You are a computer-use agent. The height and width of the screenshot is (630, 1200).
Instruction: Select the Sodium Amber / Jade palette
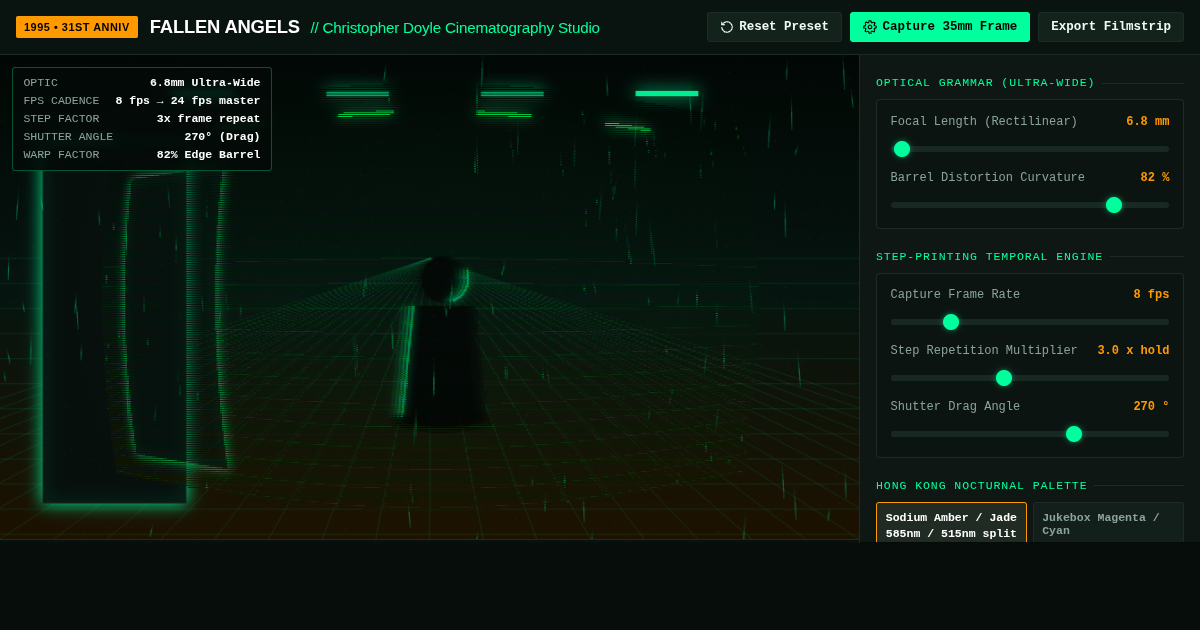click(x=951, y=523)
